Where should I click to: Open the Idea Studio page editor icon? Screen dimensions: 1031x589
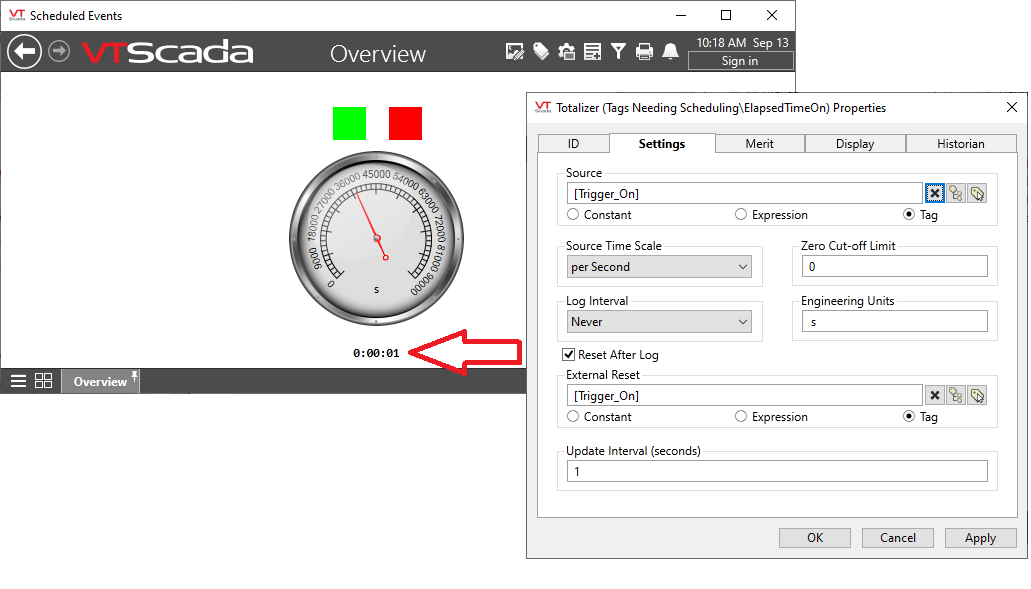pyautogui.click(x=515, y=51)
